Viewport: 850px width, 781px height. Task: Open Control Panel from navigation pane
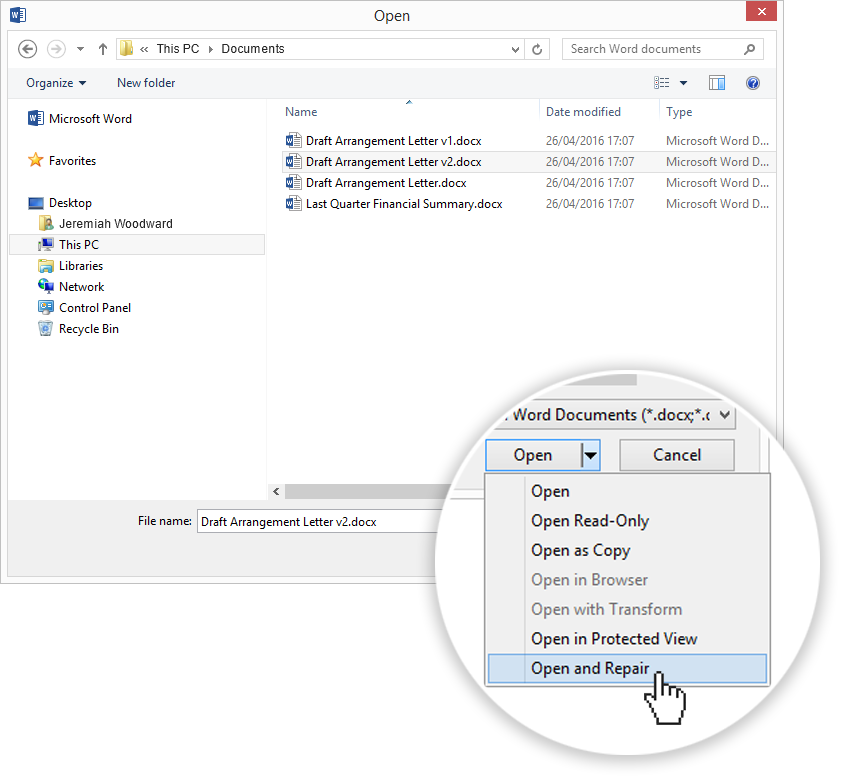(85, 308)
